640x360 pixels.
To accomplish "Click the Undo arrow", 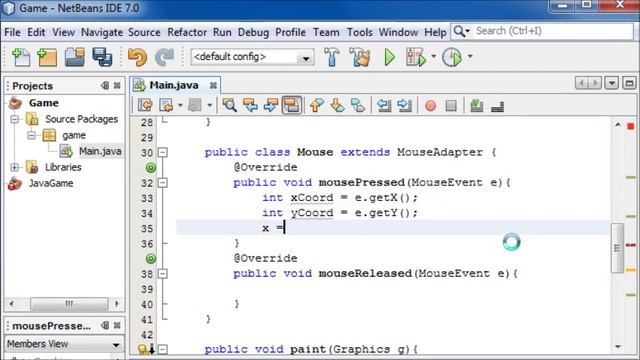I will coord(137,57).
